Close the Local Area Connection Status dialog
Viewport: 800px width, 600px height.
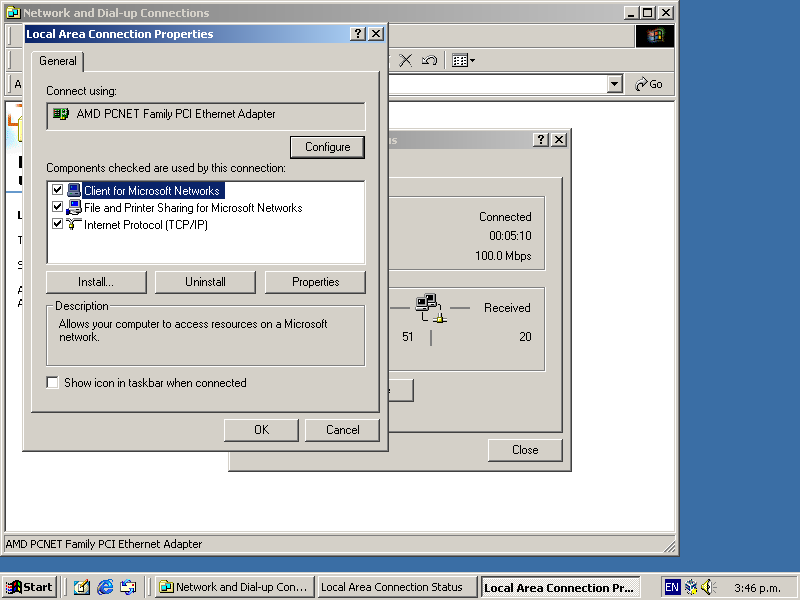(559, 139)
